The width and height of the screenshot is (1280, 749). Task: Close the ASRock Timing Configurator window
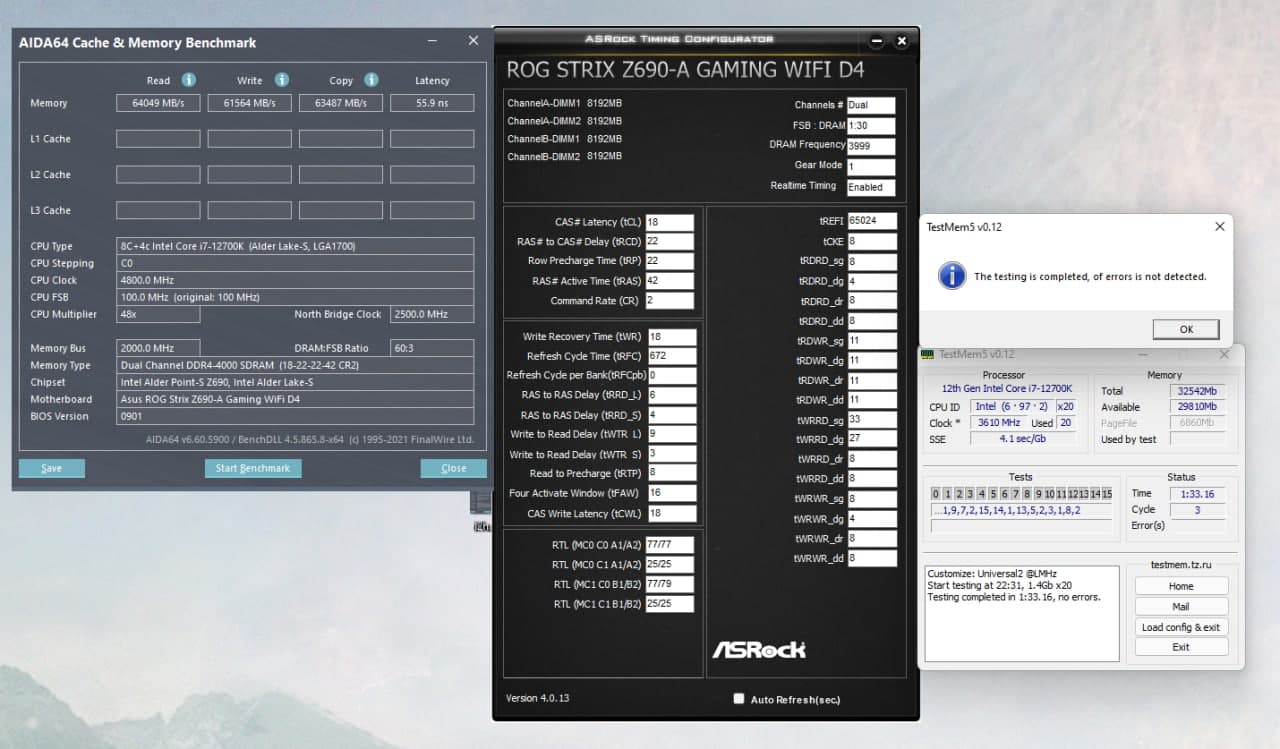click(x=901, y=41)
